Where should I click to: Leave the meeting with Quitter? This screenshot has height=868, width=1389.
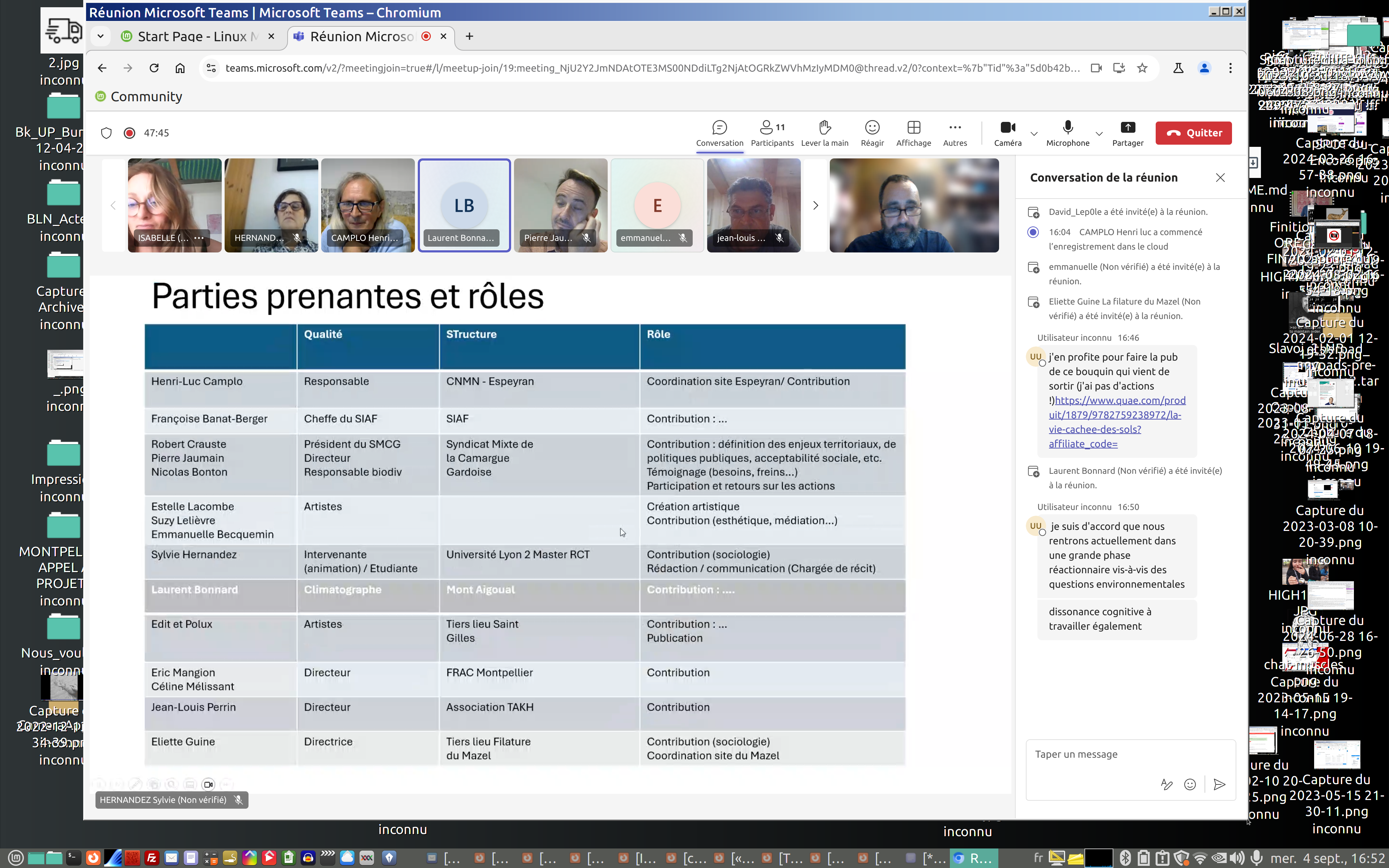pos(1193,133)
